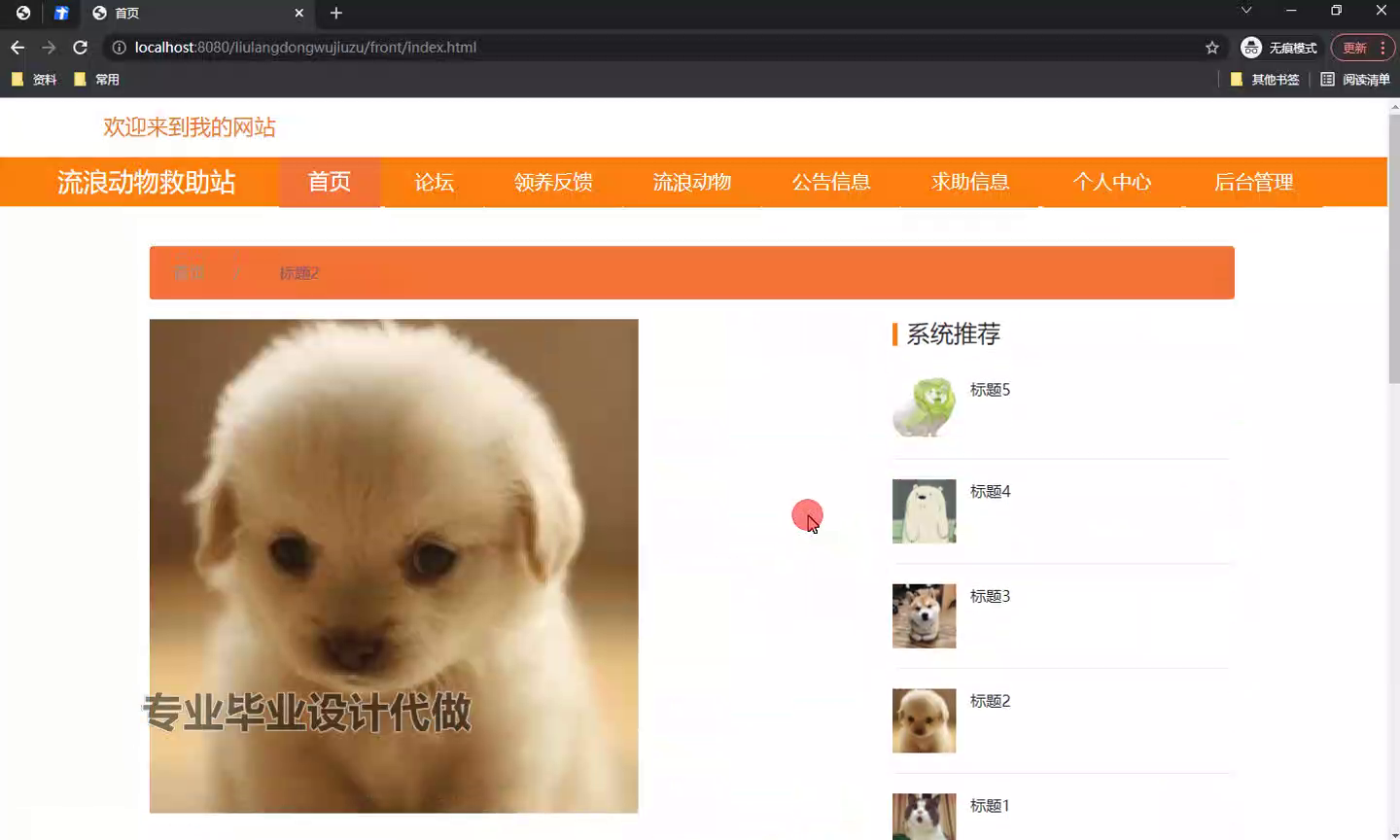Click the address bar URL field
The image size is (1400, 840).
click(x=661, y=48)
